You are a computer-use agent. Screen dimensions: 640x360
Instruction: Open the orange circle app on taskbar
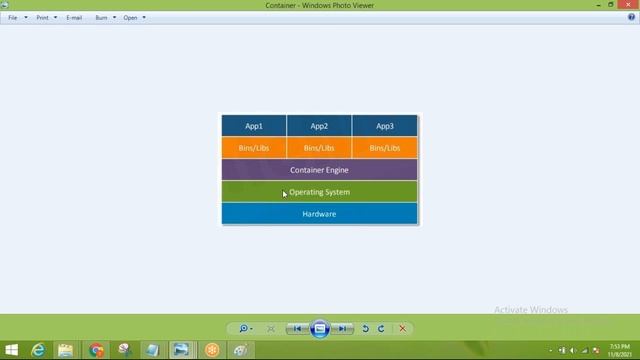click(x=212, y=350)
